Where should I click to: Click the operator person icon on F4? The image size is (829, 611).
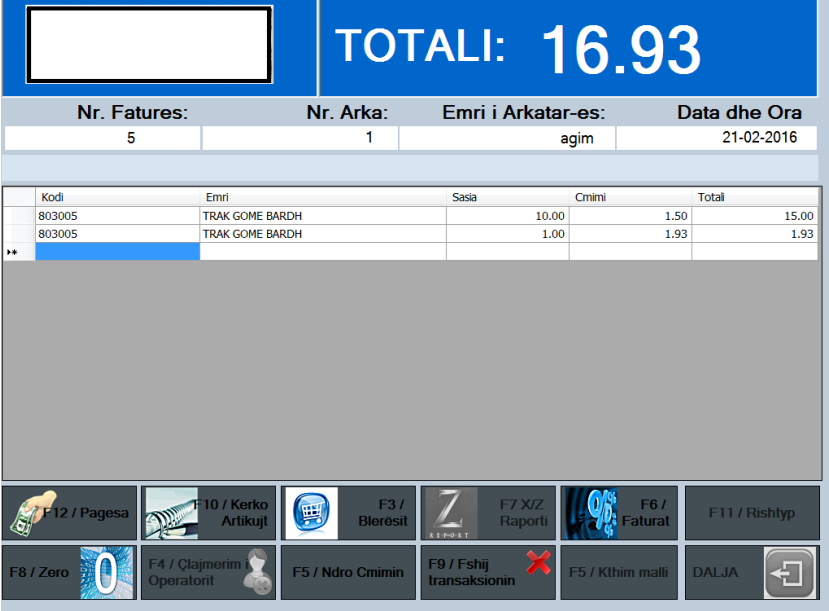click(x=257, y=572)
